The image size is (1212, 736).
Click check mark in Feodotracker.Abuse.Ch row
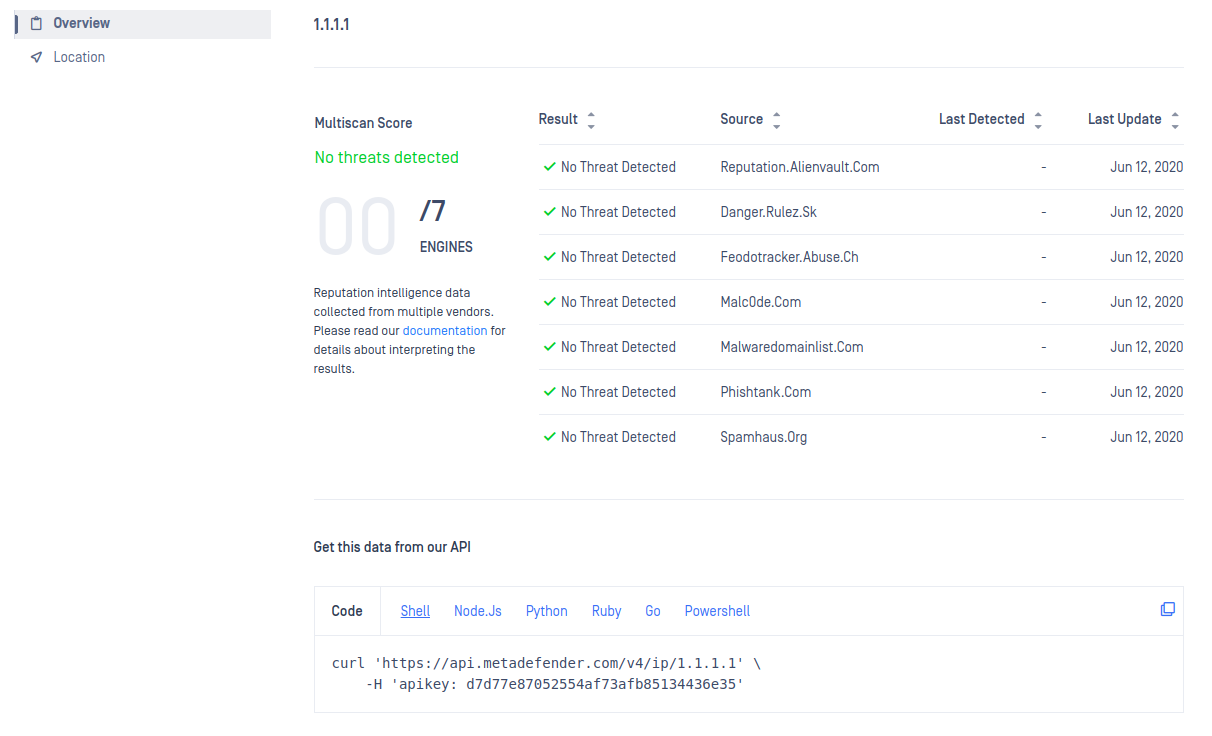549,257
